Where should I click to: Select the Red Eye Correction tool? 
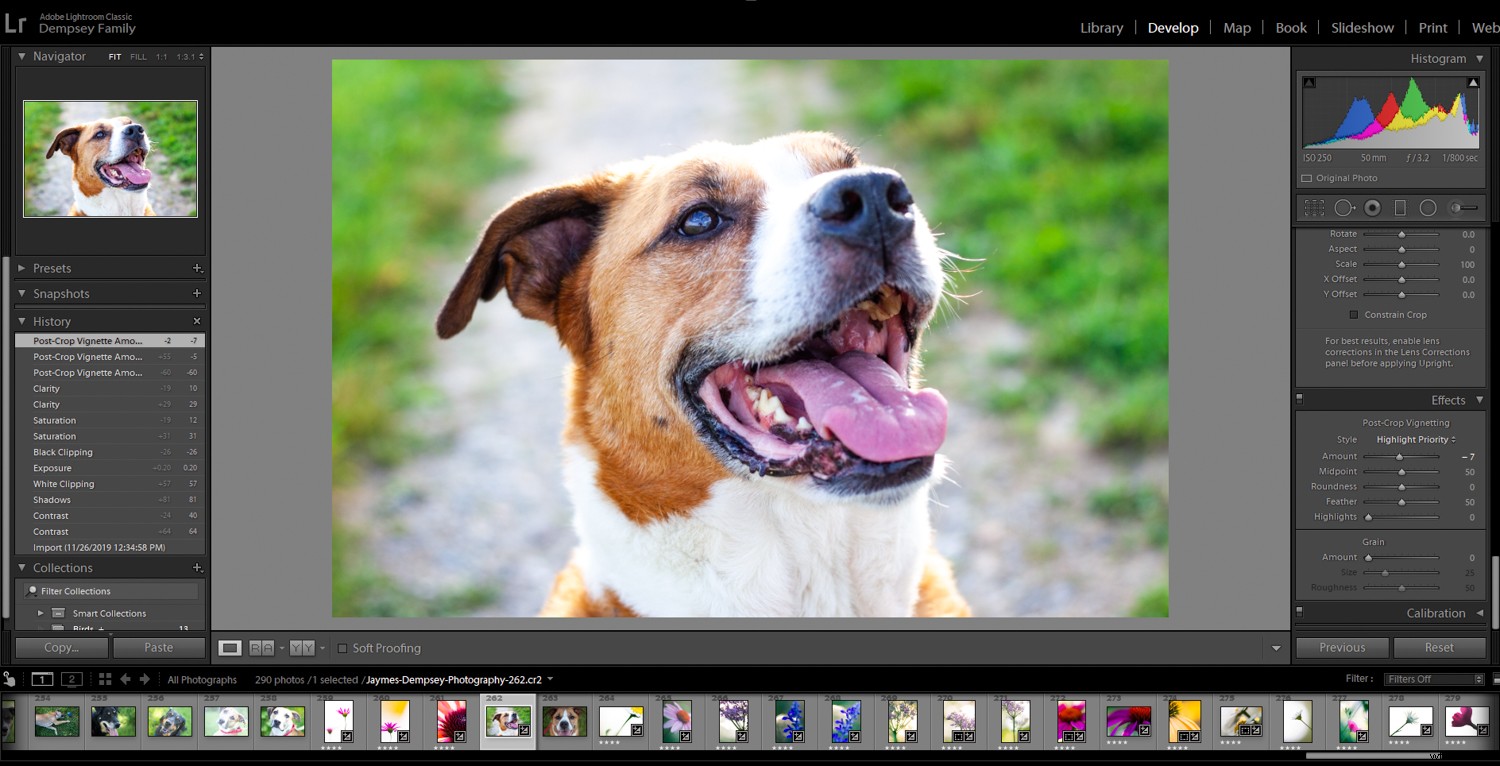[x=1372, y=207]
